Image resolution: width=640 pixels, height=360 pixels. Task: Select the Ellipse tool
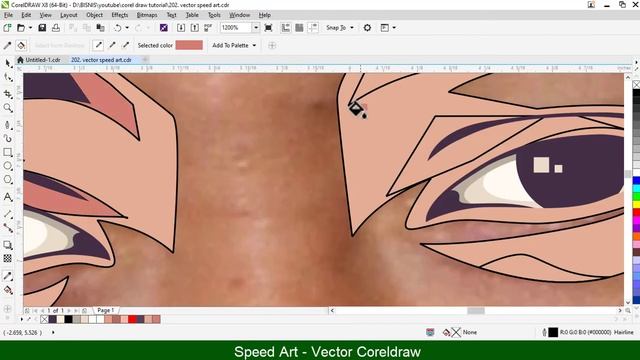pos(8,166)
